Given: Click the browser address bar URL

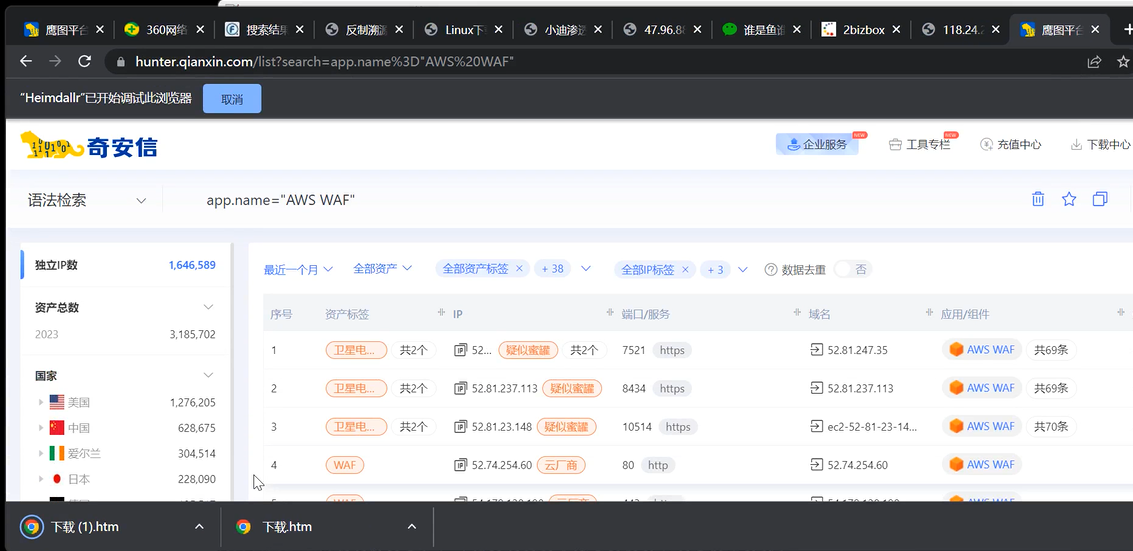Looking at the screenshot, I should click(324, 61).
